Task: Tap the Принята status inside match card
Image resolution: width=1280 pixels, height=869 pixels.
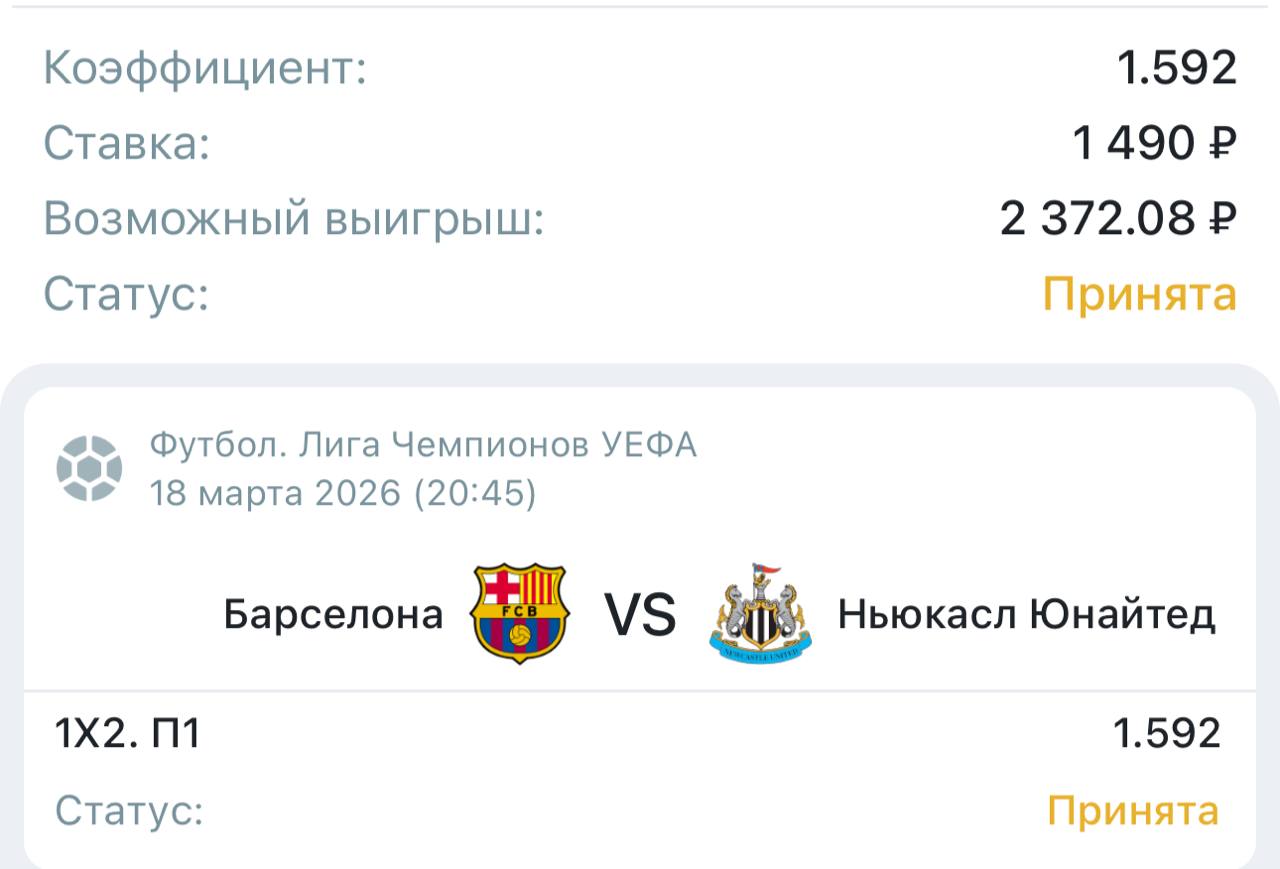Action: 1133,811
